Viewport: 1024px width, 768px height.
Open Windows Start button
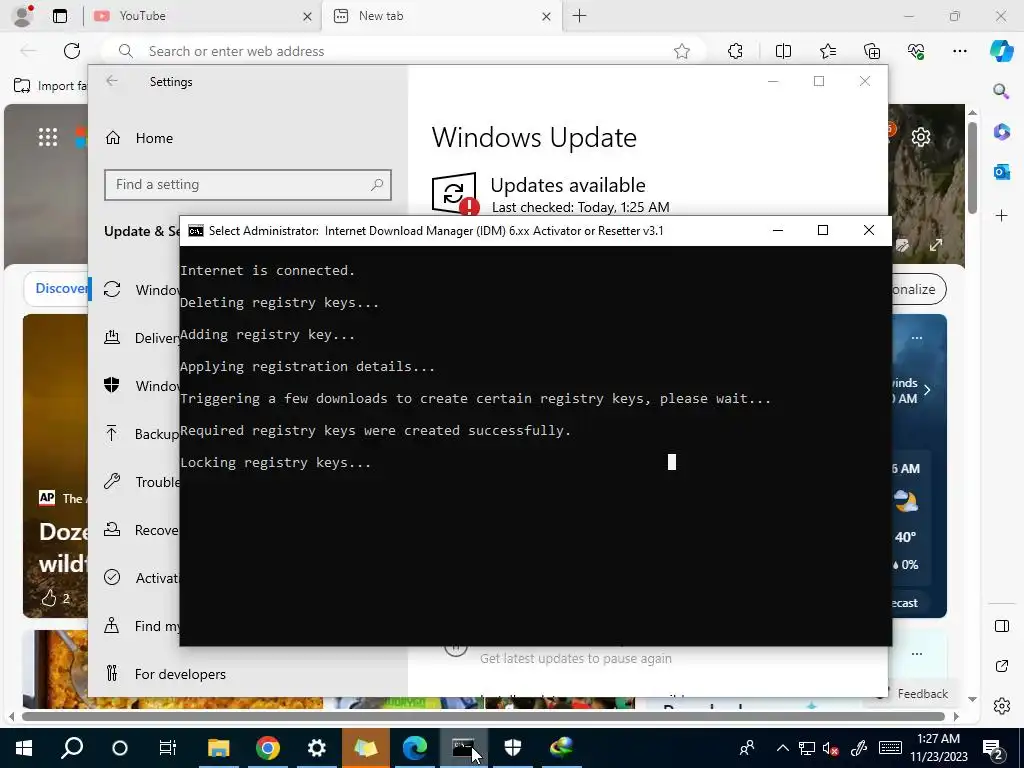[24, 748]
